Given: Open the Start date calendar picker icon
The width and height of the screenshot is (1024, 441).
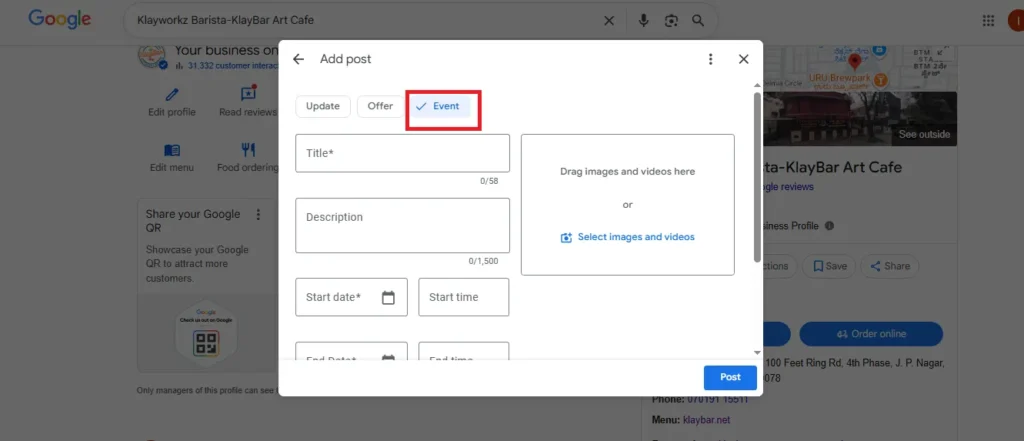Looking at the screenshot, I should [x=388, y=297].
